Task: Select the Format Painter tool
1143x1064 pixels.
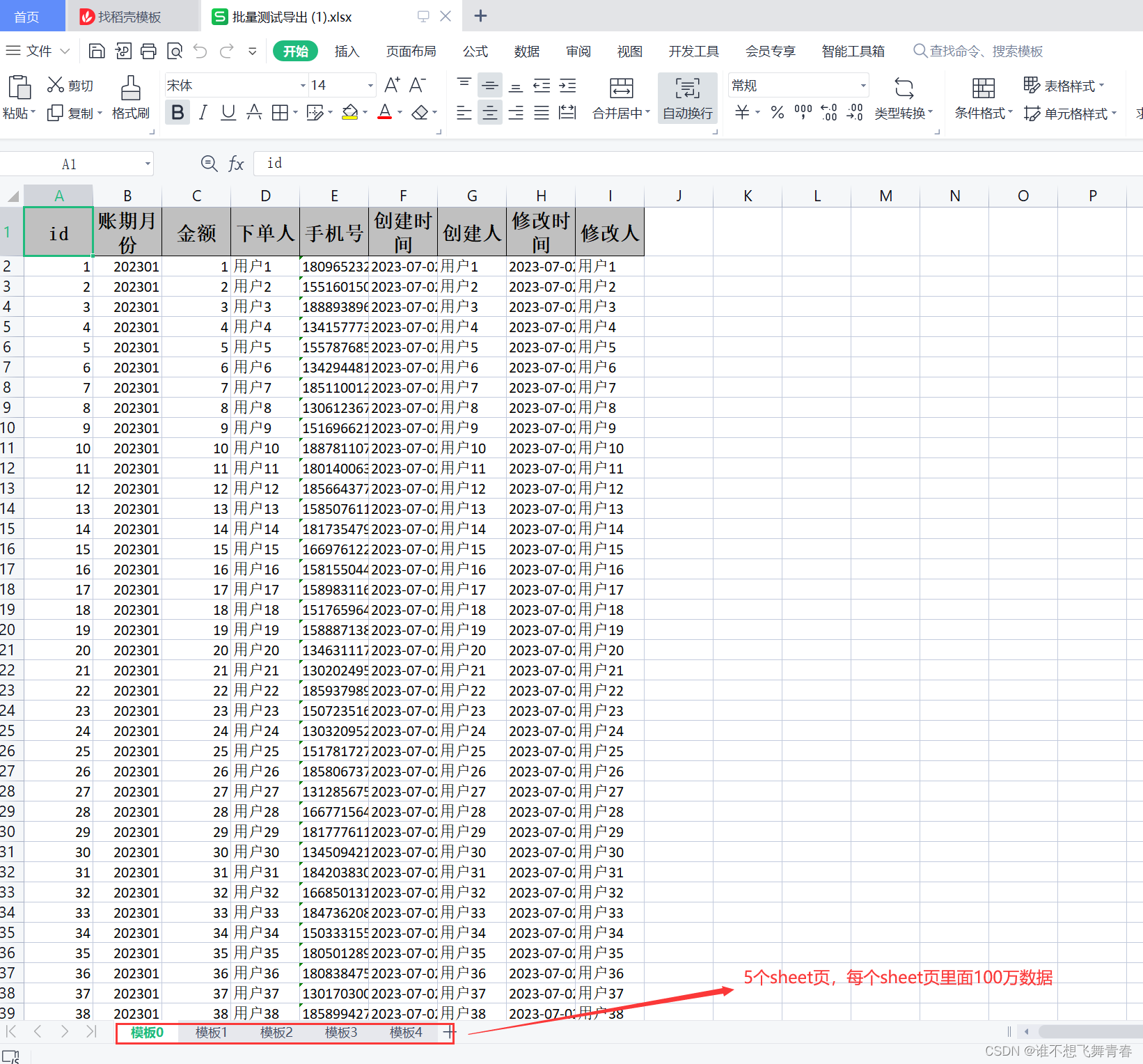Action: tap(130, 97)
